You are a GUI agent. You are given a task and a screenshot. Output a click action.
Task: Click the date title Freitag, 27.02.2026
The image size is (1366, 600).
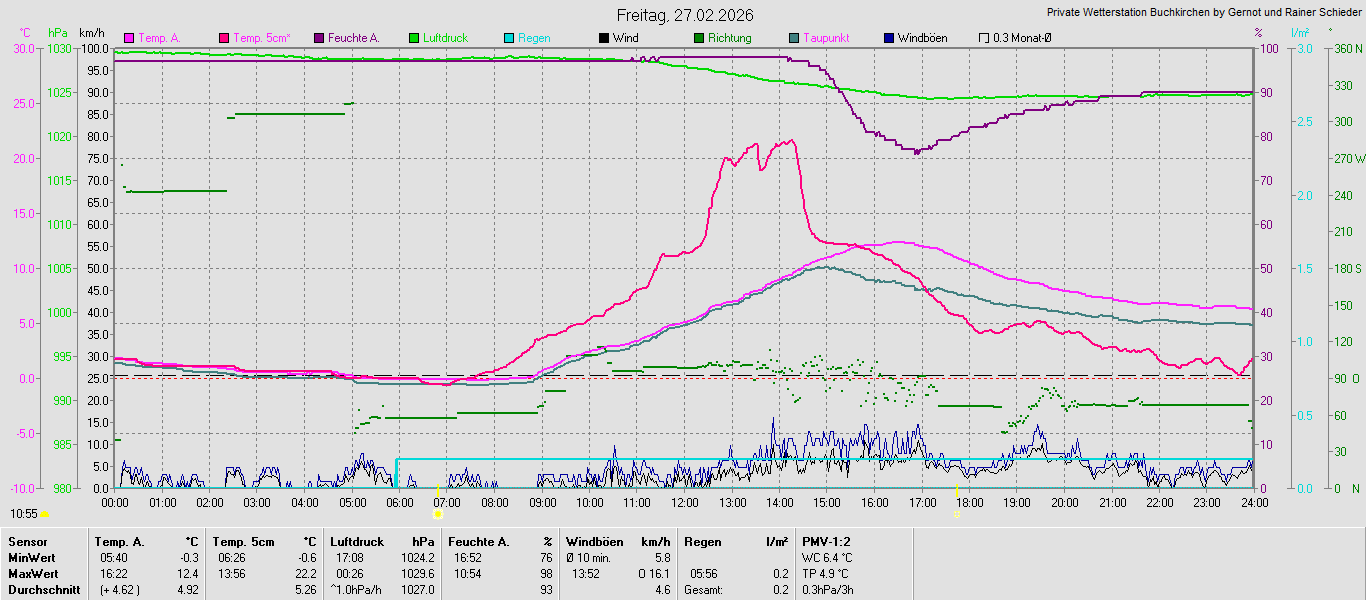coord(684,15)
